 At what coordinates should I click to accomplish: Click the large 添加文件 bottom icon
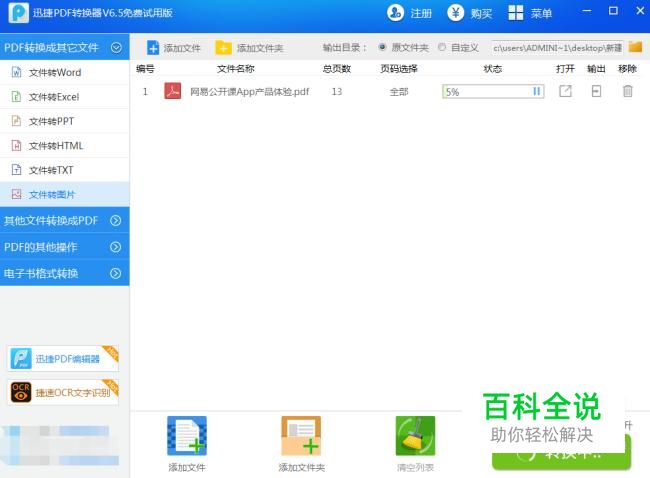(187, 436)
